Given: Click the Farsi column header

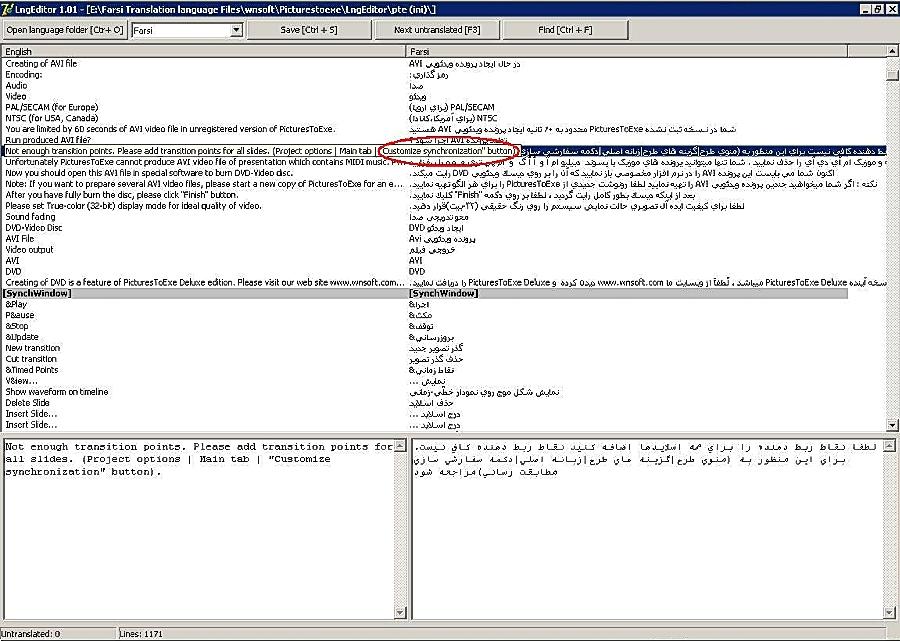Looking at the screenshot, I should coord(640,51).
